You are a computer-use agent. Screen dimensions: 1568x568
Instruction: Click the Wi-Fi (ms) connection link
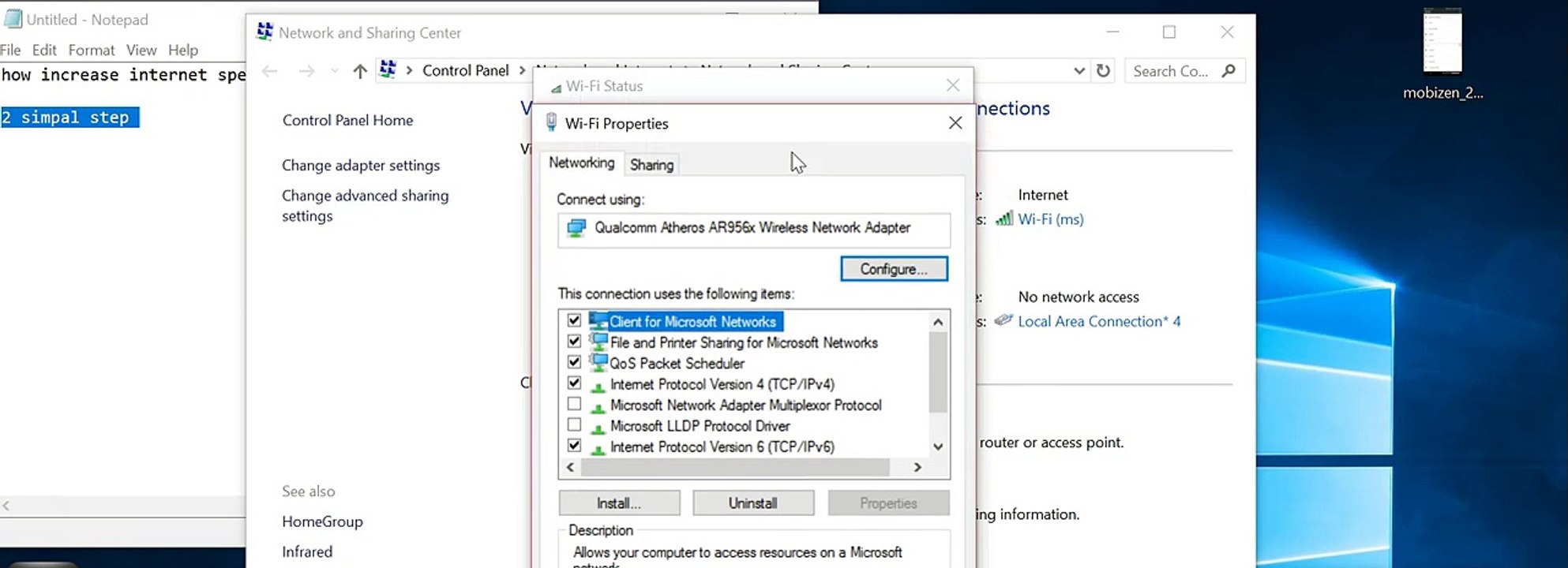click(1051, 219)
